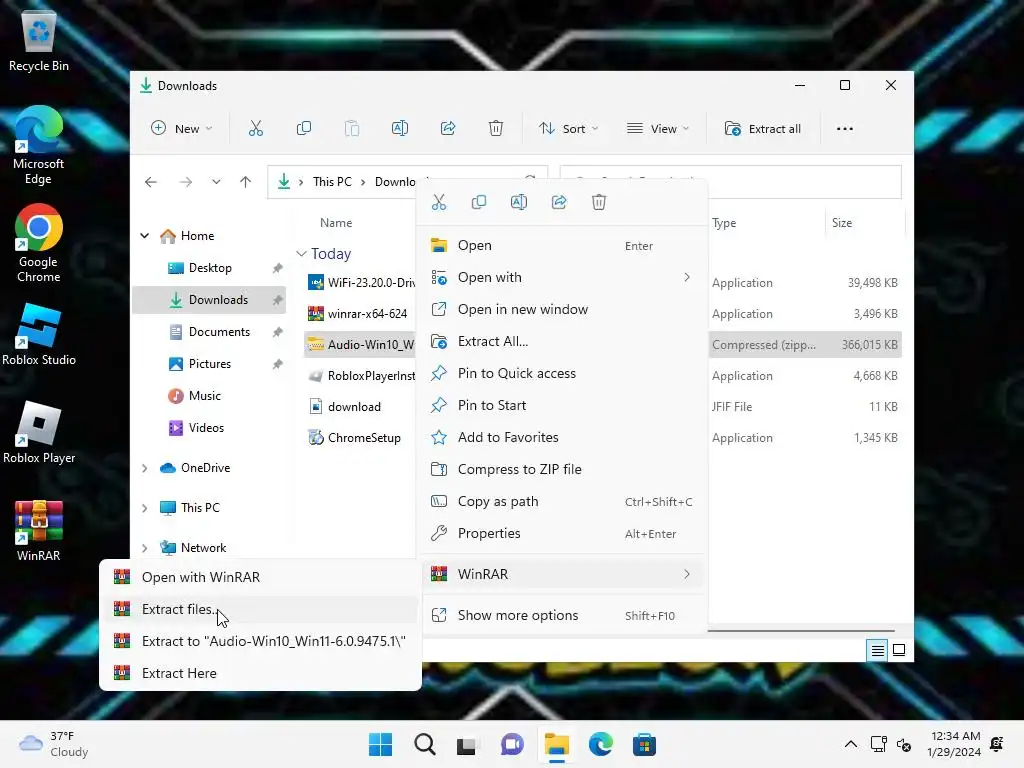
Task: Click the Forward arrow in Explorer navigation
Action: pos(185,182)
